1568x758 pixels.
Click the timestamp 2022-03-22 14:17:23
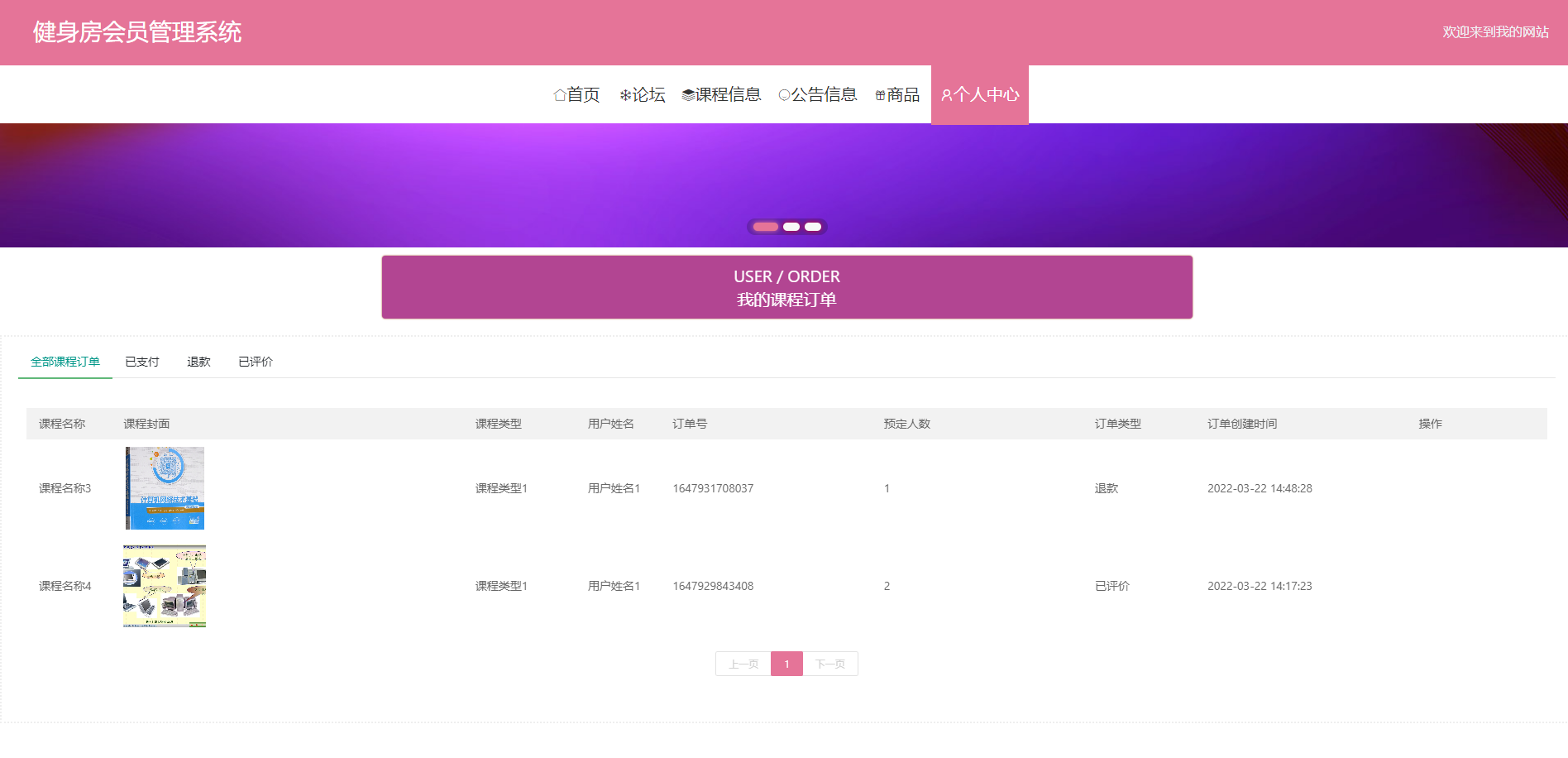[x=1260, y=586]
